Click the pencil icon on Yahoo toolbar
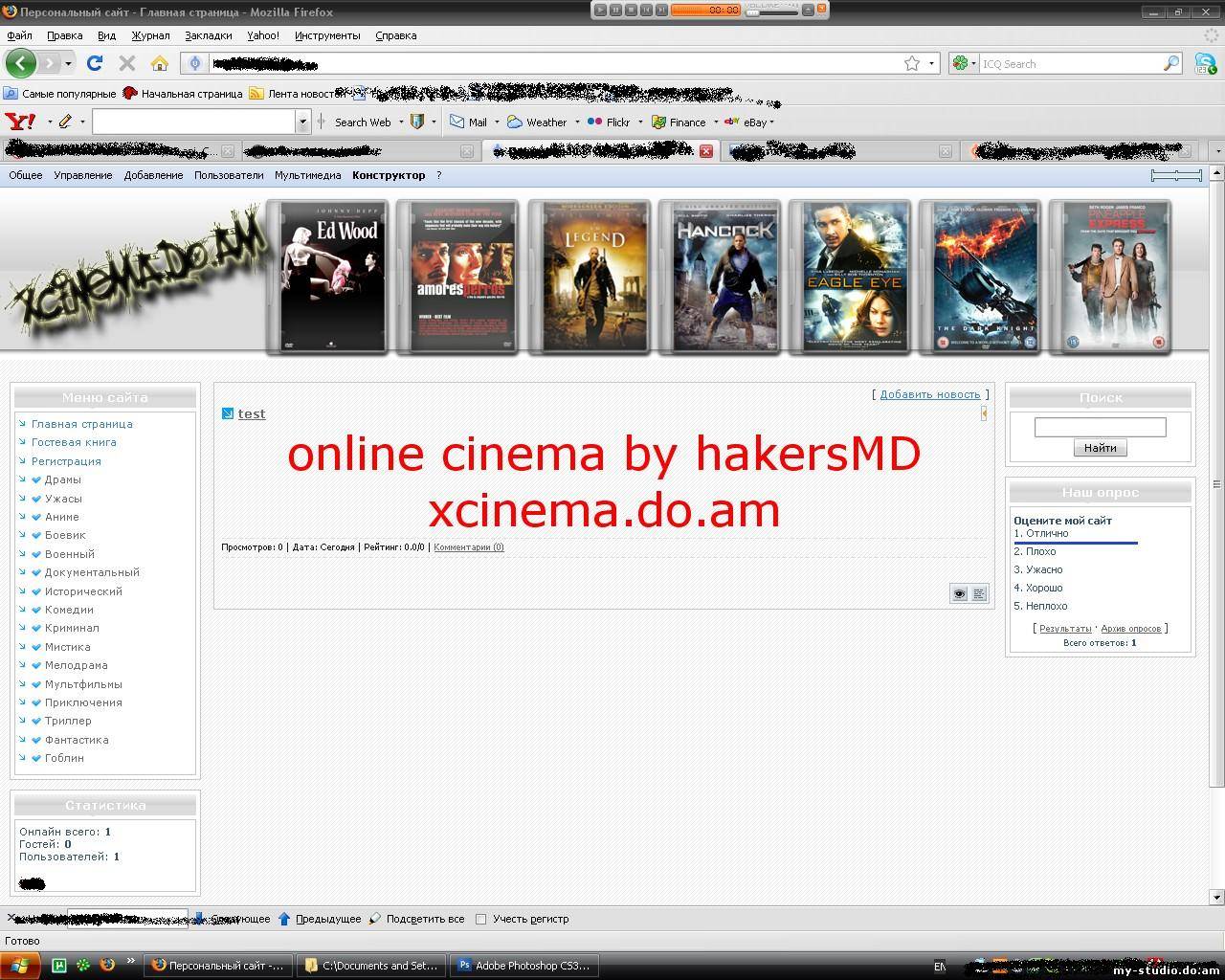This screenshot has height=980, width=1225. [65, 122]
